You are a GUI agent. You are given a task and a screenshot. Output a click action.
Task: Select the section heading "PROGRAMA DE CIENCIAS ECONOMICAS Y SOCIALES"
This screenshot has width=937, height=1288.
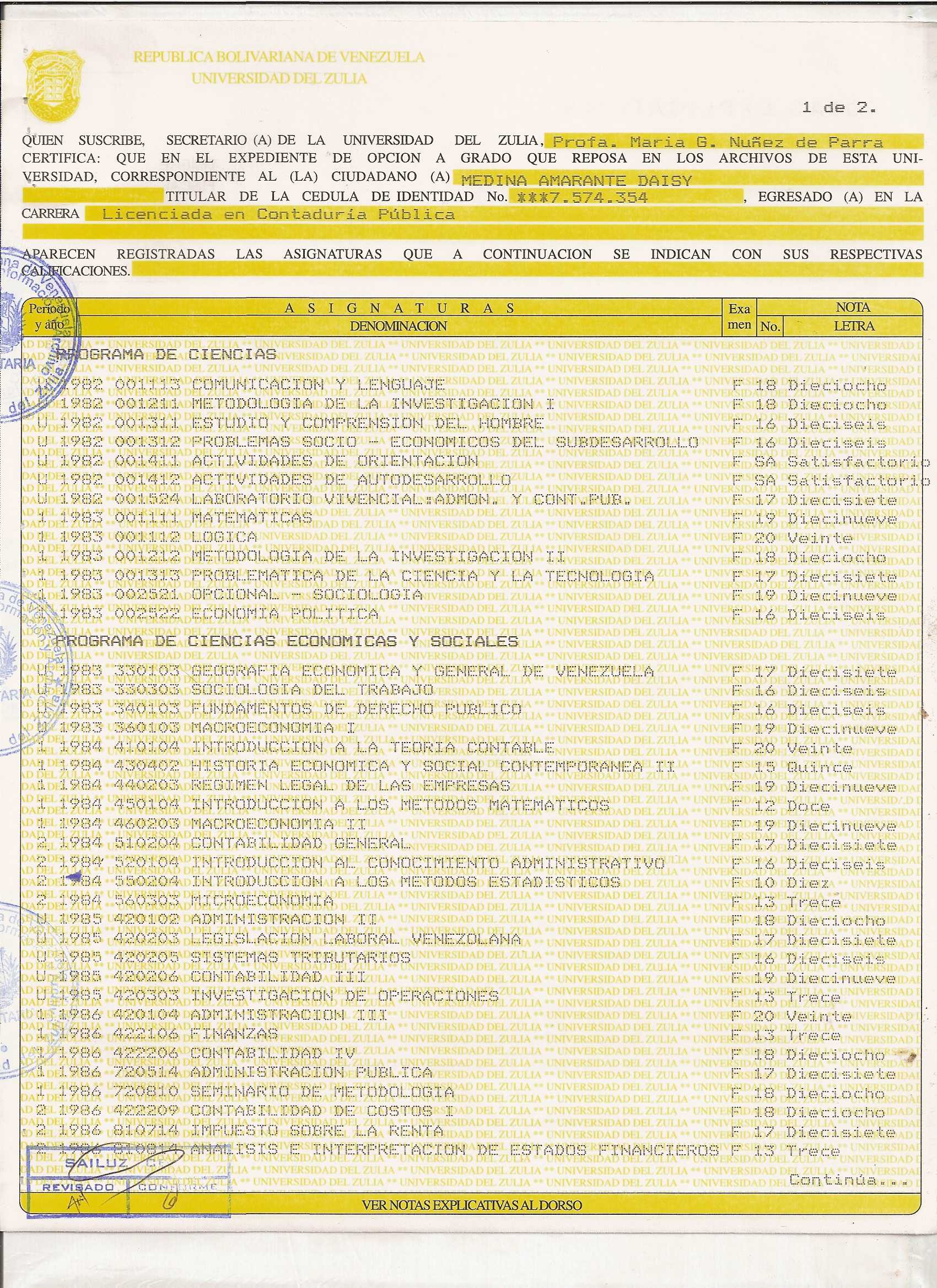pos(287,641)
